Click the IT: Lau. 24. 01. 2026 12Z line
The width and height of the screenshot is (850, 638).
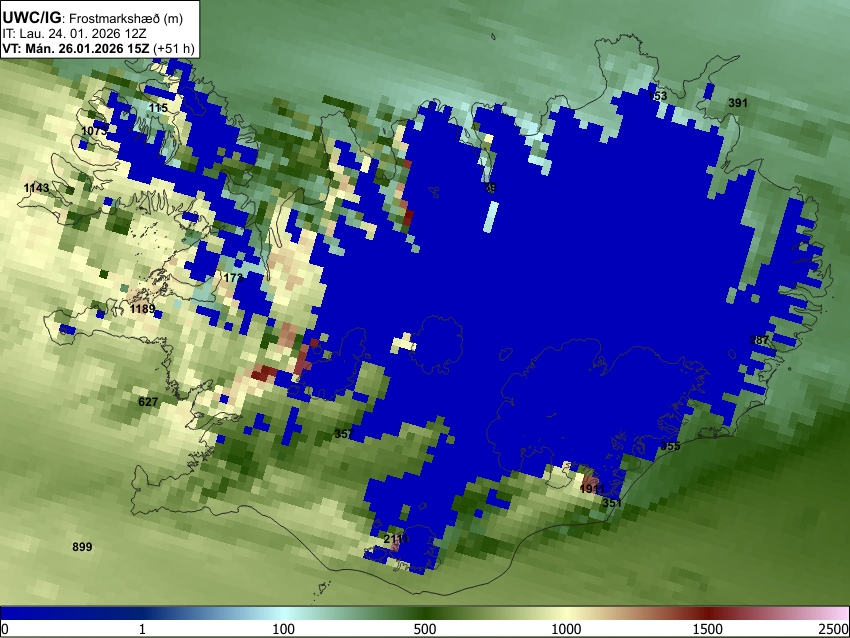coord(74,34)
